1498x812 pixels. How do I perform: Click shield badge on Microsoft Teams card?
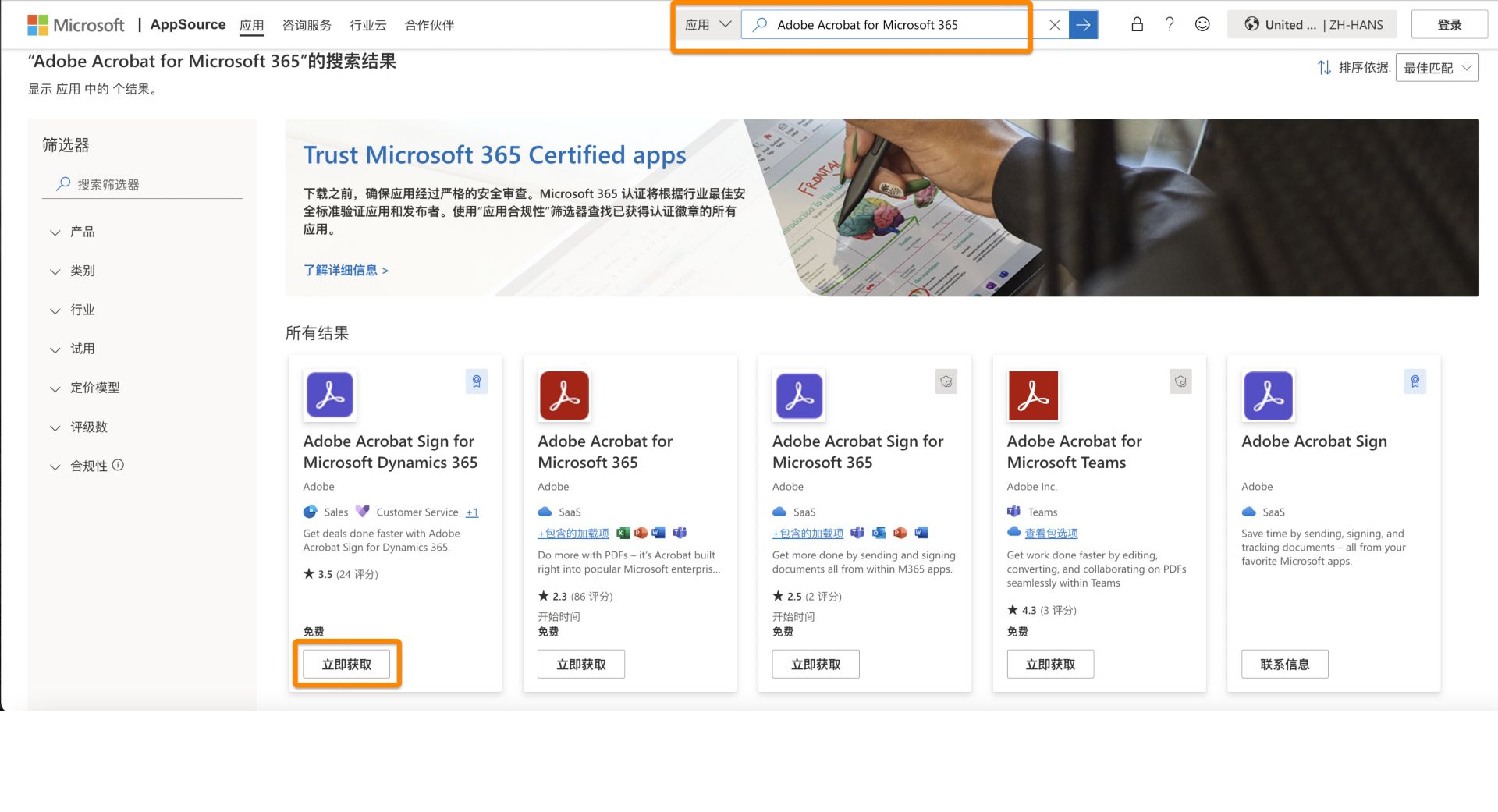[x=1180, y=381]
